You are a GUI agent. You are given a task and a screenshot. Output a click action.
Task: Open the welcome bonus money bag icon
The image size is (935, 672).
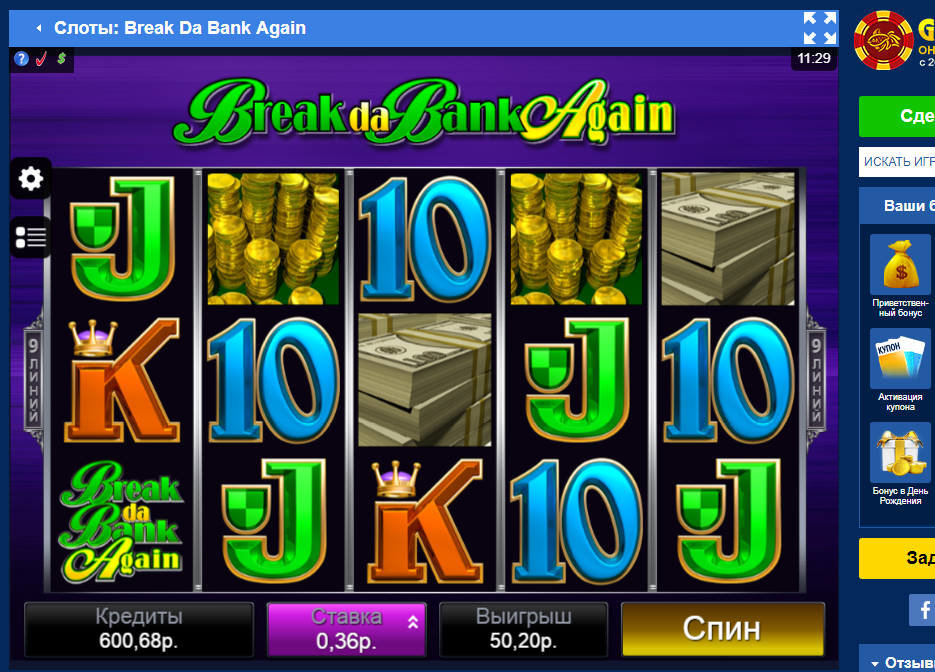coord(900,265)
